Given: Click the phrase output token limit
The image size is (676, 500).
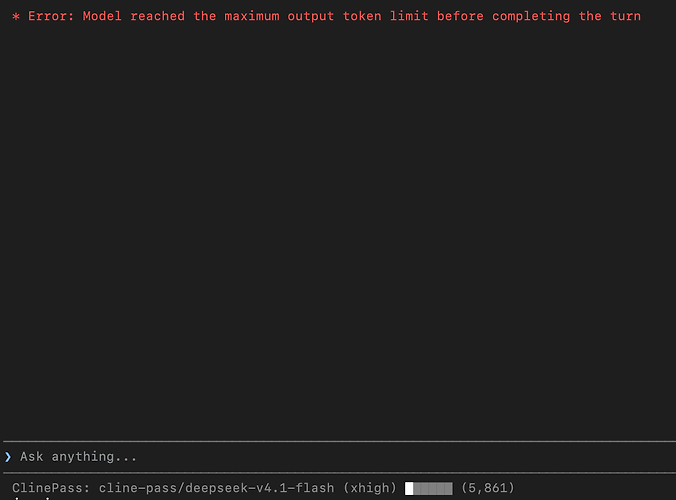Looking at the screenshot, I should click(x=358, y=16).
